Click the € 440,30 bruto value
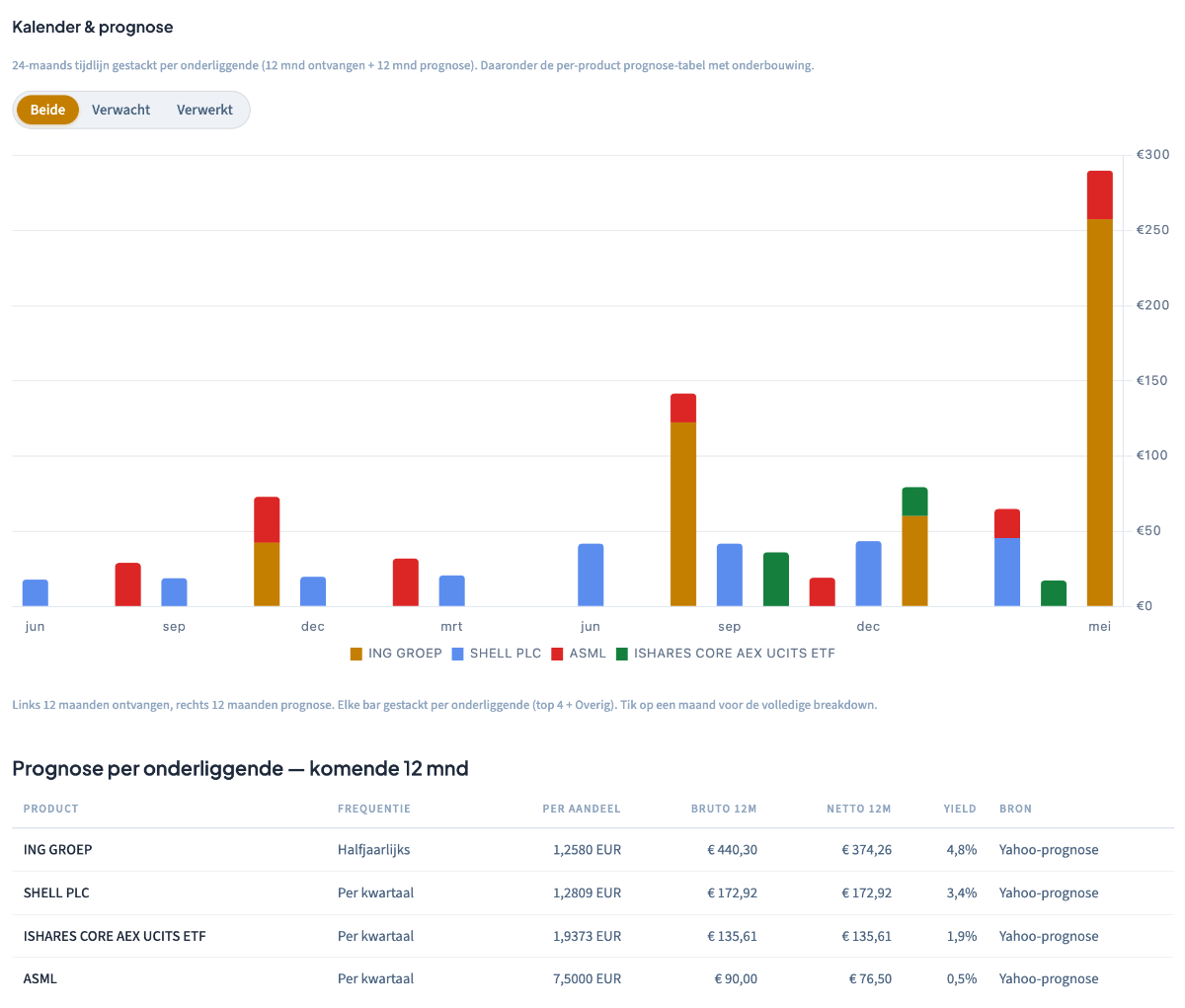Viewport: 1185px width, 1008px height. pyautogui.click(x=733, y=850)
